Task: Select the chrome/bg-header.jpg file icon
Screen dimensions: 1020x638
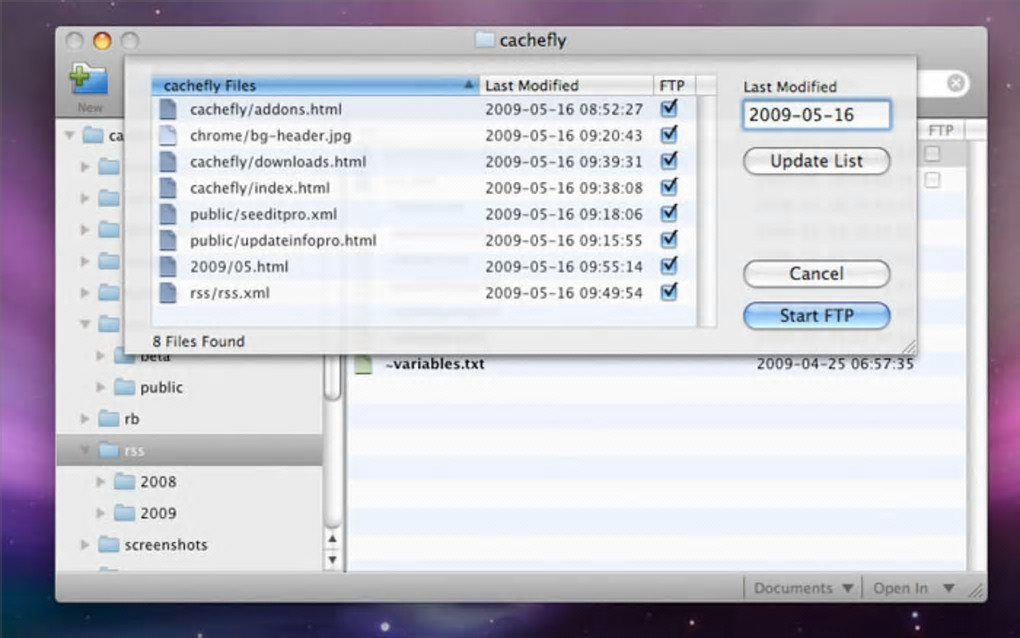Action: click(168, 135)
